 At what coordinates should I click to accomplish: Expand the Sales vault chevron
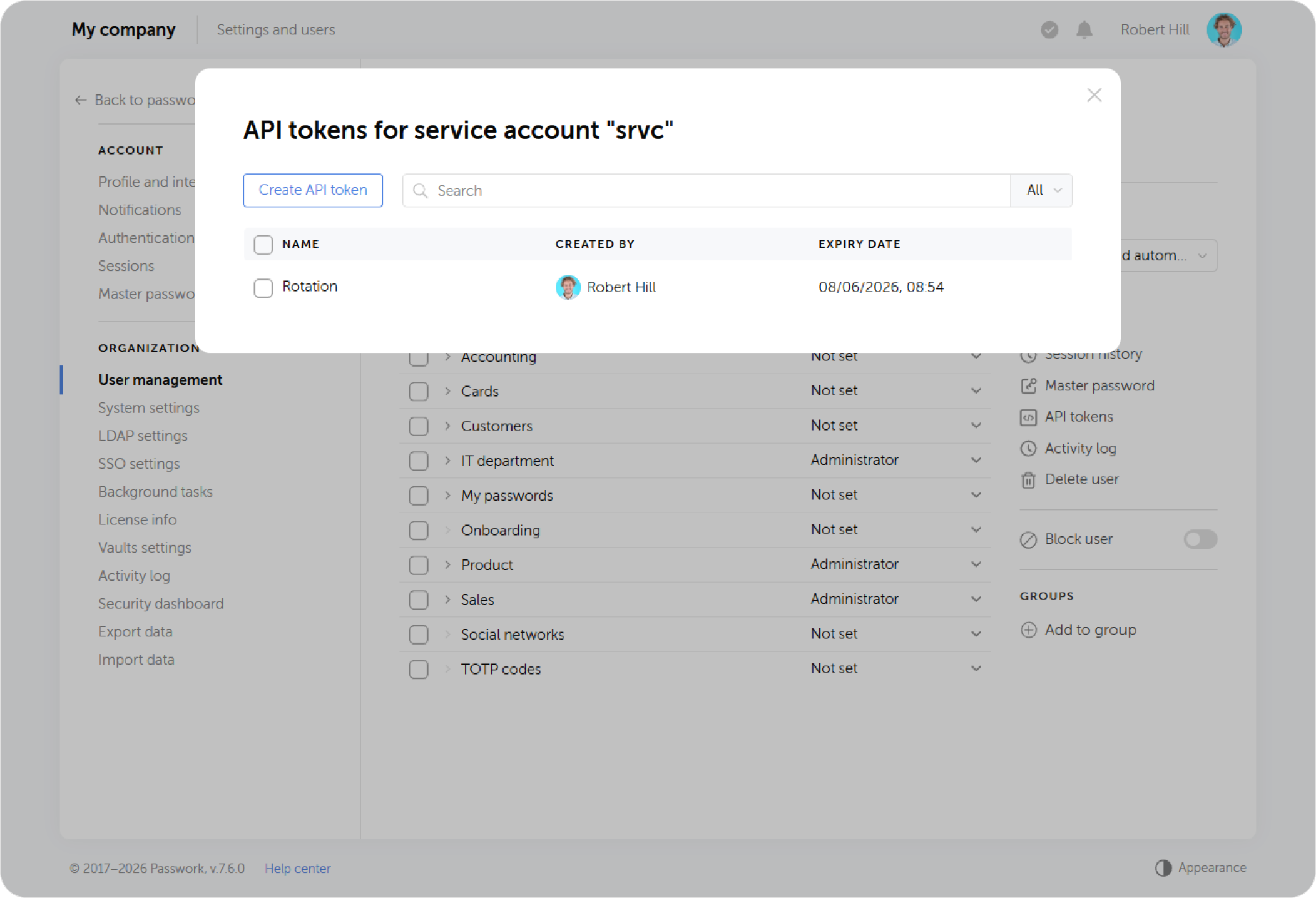point(447,600)
